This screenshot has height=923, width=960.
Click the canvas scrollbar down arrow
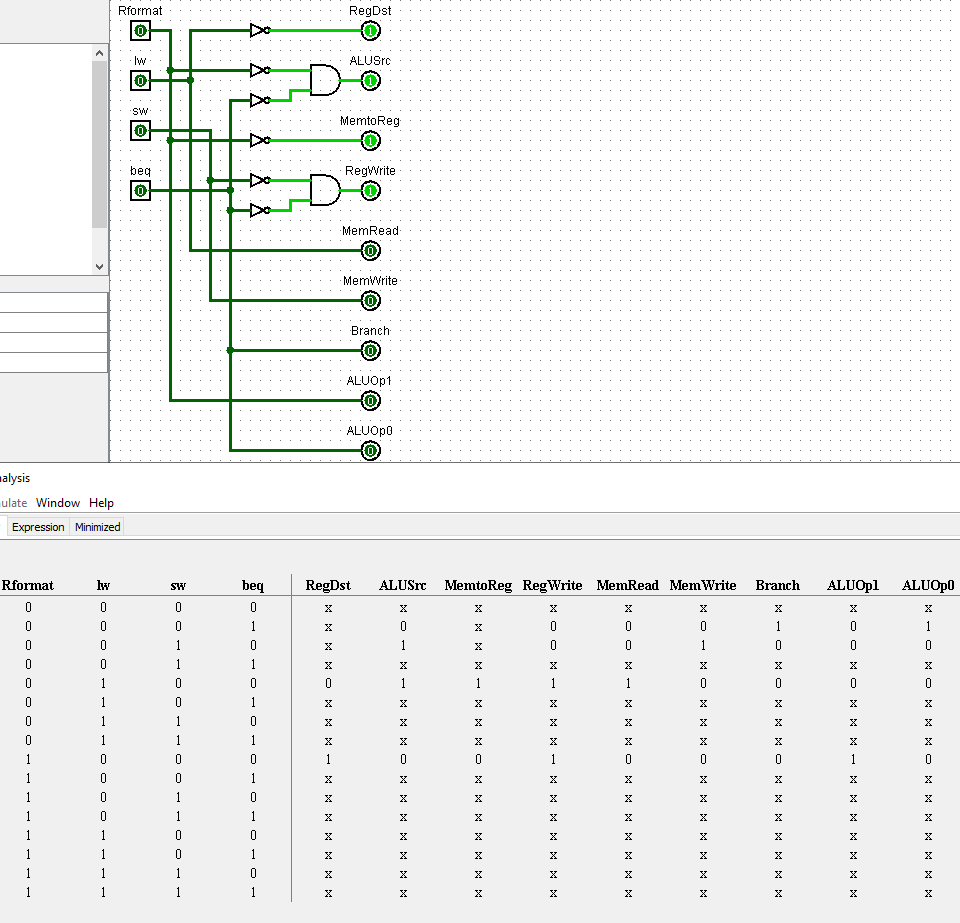coord(100,266)
